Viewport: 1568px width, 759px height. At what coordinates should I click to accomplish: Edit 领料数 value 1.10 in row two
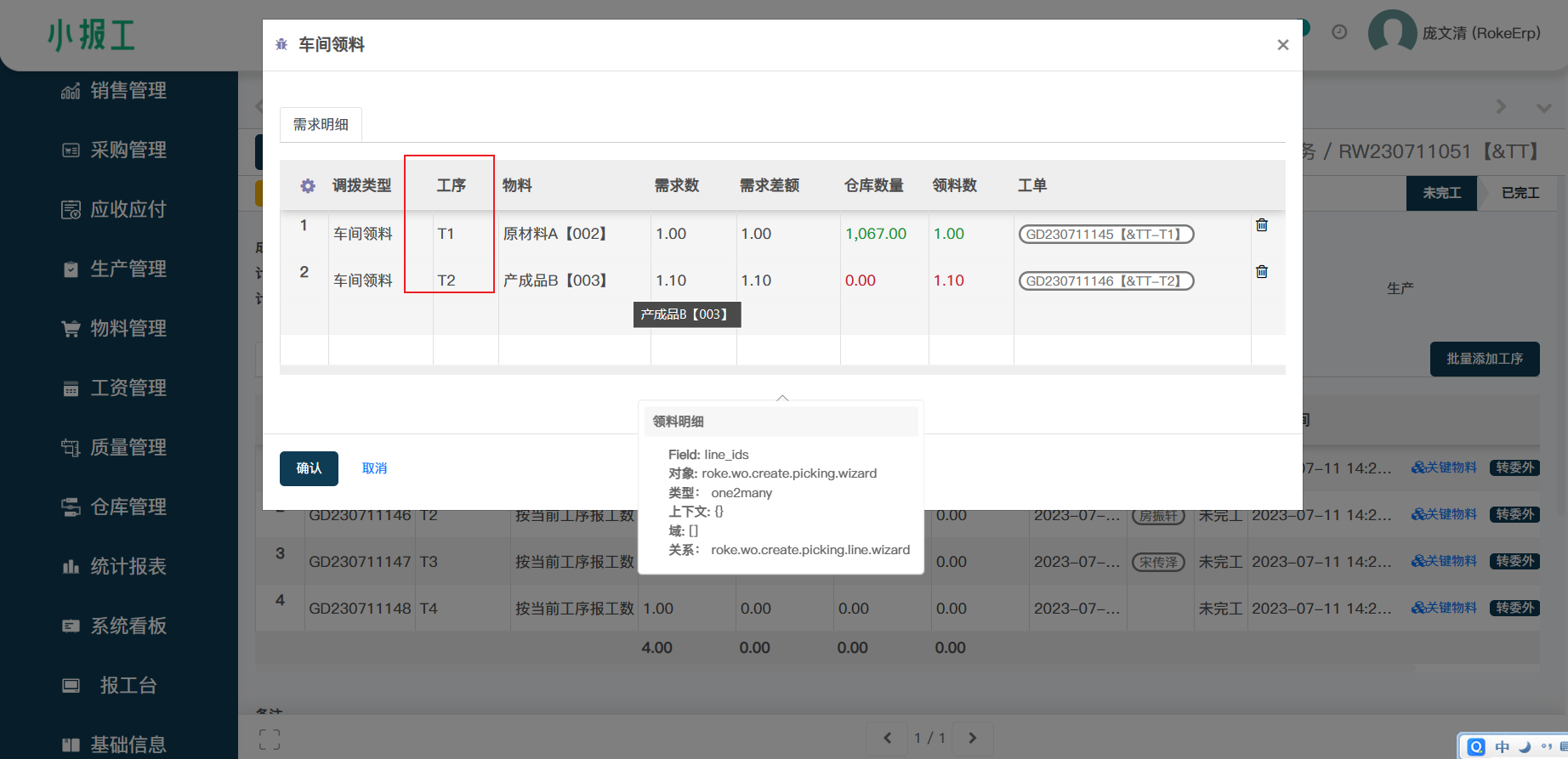coord(949,280)
